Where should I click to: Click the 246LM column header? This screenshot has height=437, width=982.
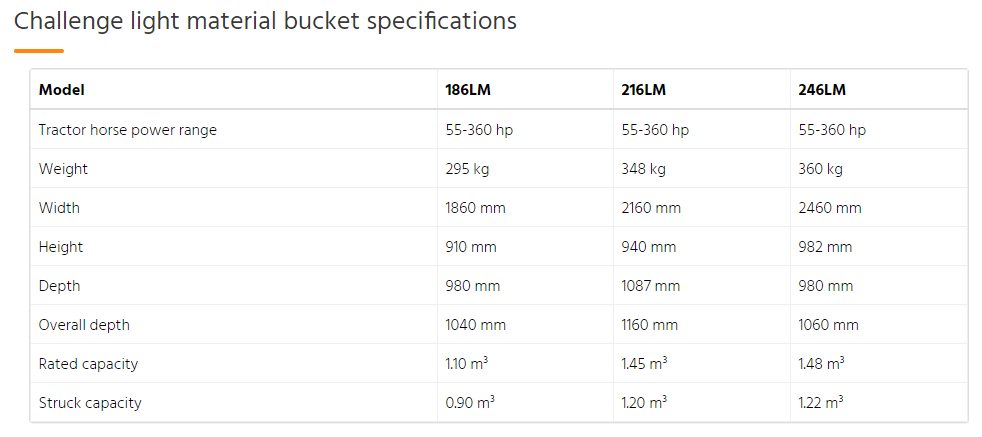821,90
